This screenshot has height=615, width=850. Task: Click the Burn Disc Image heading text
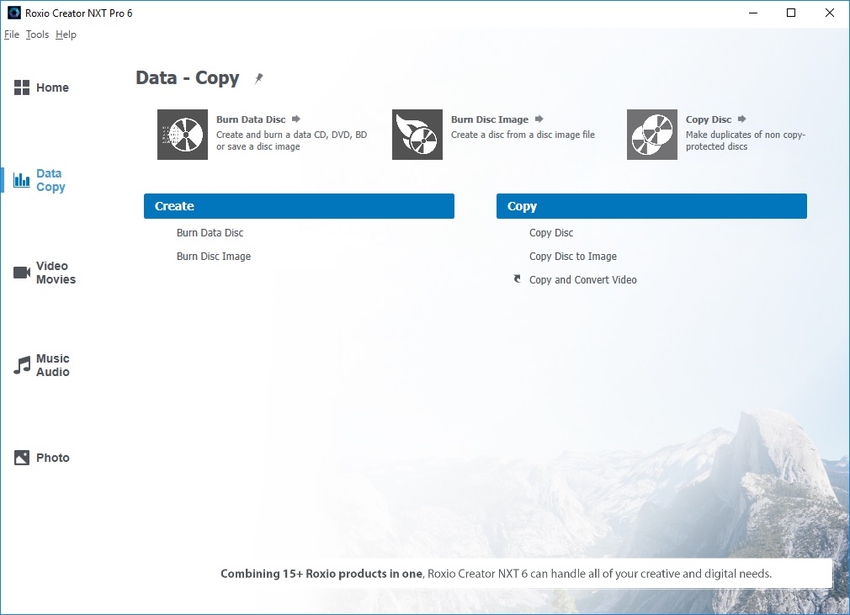[x=490, y=119]
